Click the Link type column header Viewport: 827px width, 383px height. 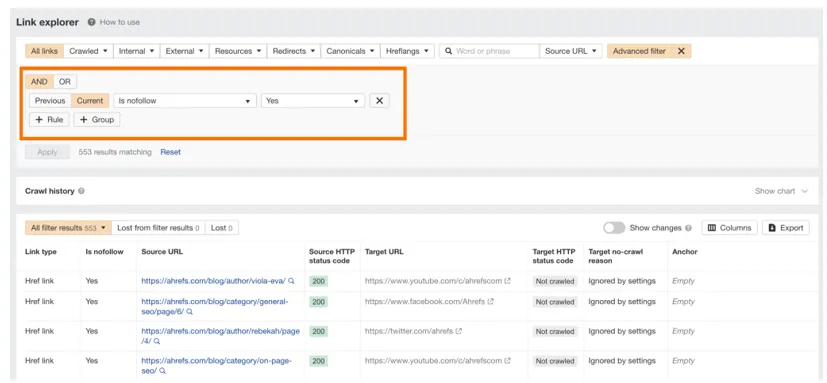coord(41,252)
